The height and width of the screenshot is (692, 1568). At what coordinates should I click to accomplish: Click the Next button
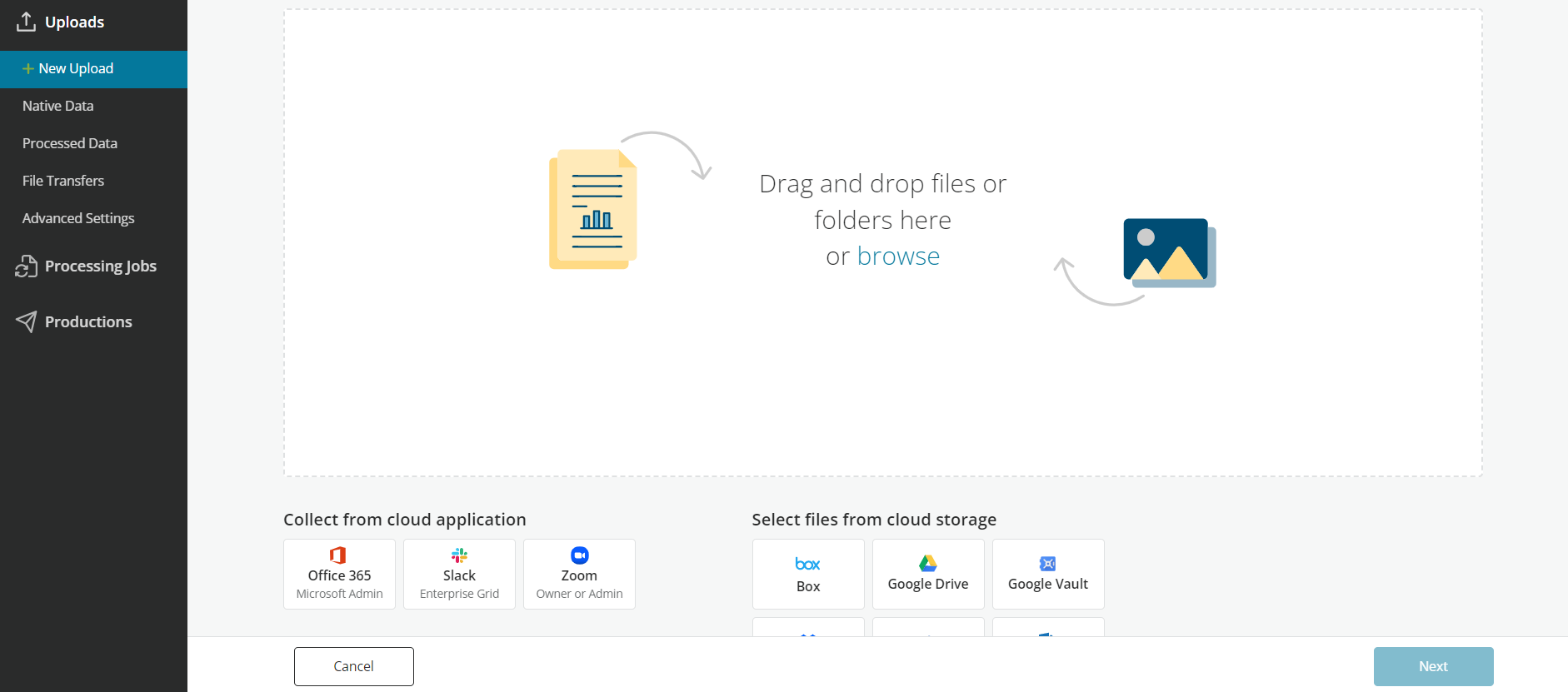click(x=1433, y=666)
